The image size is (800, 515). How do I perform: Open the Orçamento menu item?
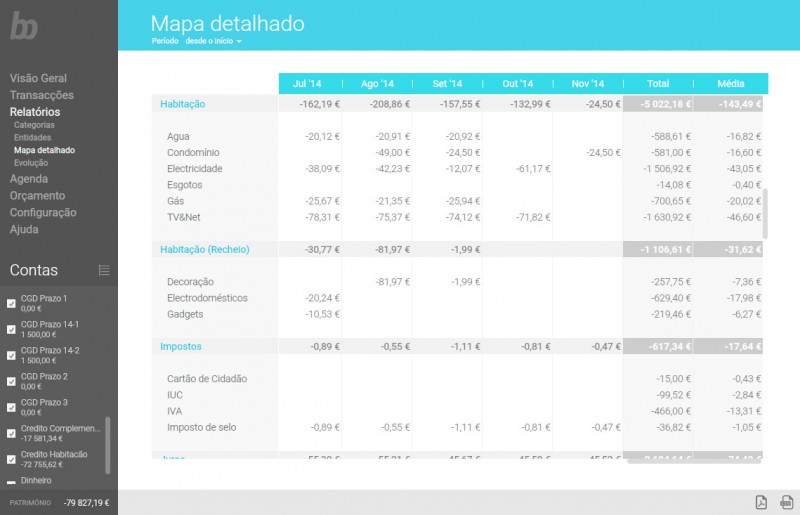coord(37,196)
